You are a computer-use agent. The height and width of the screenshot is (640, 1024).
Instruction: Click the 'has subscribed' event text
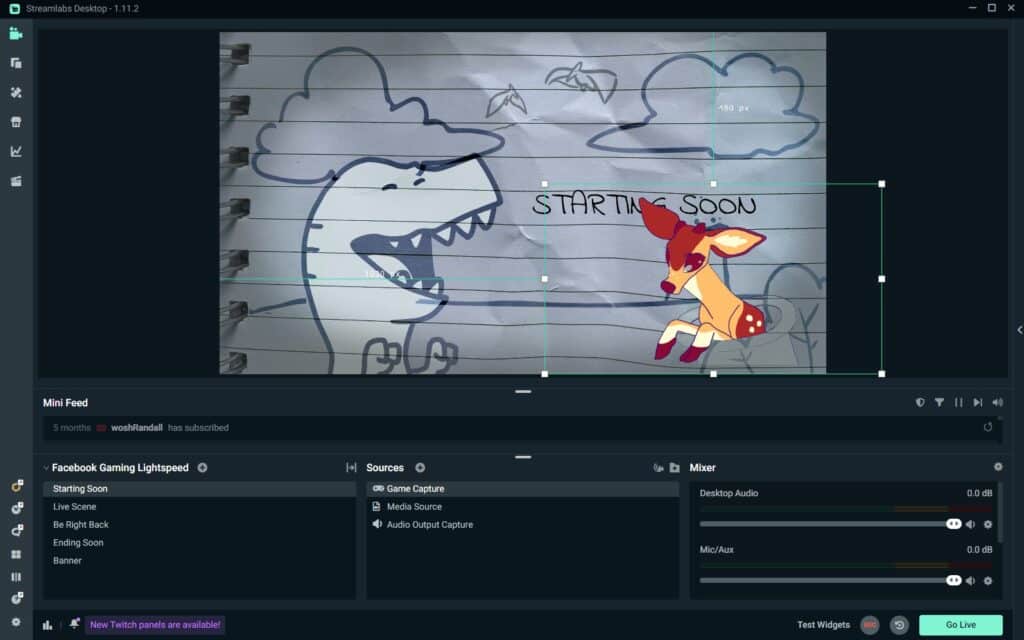(199, 428)
